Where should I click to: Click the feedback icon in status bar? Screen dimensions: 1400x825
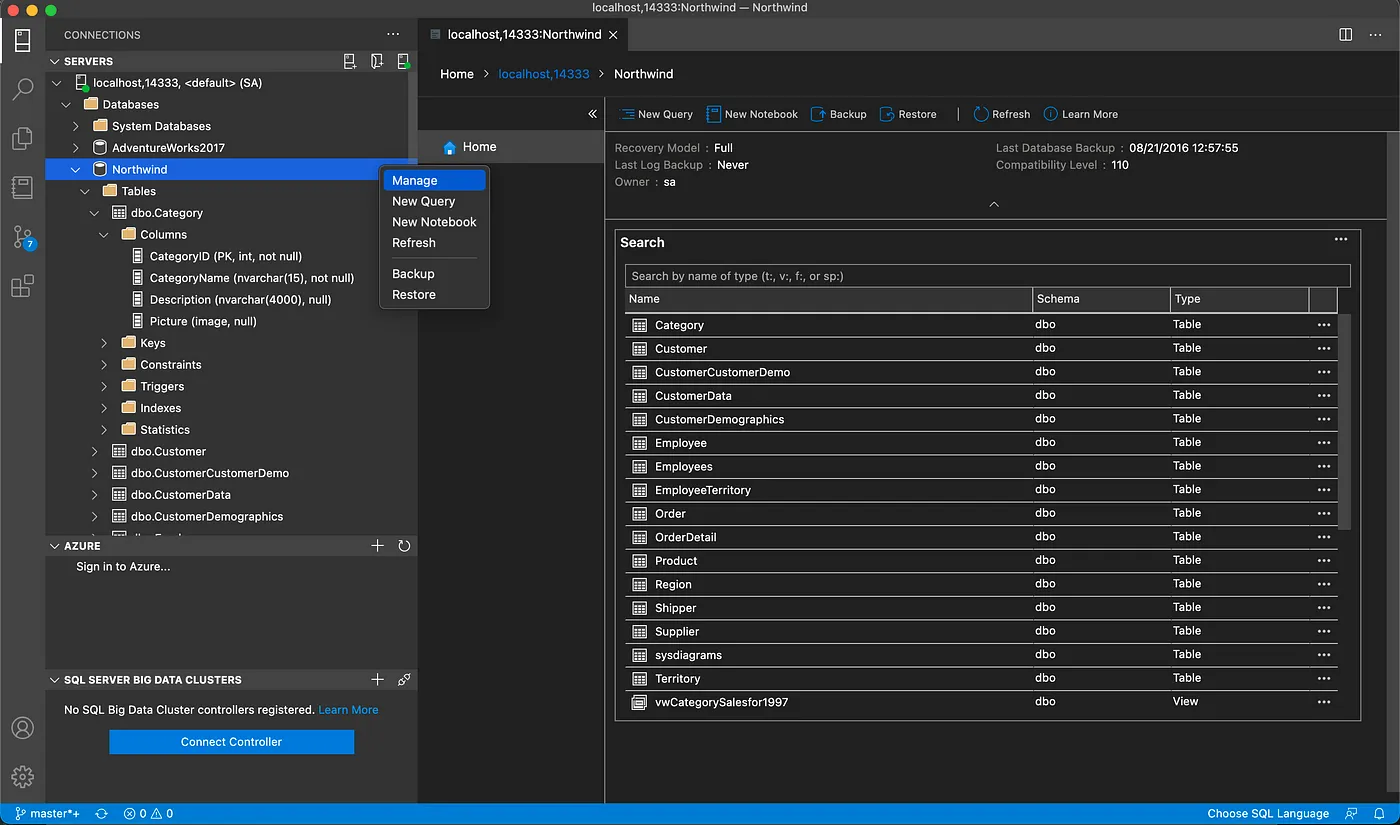click(1351, 813)
